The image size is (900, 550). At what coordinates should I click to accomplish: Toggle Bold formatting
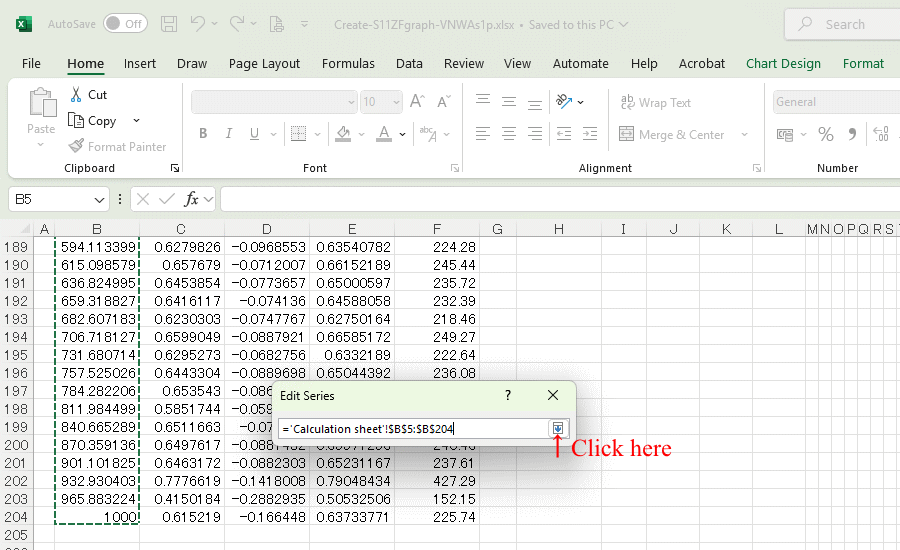(203, 134)
